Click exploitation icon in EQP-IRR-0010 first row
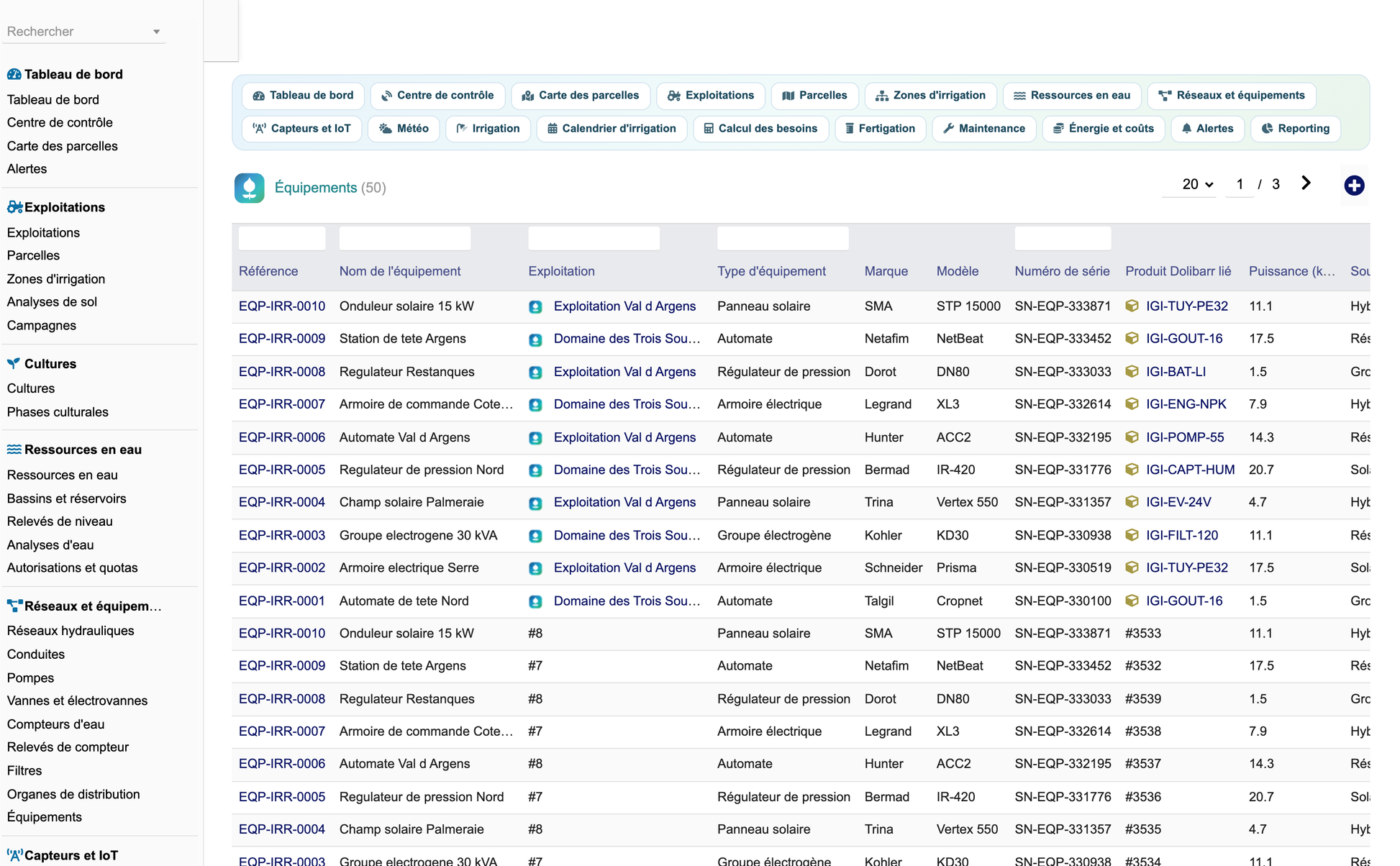 pos(535,306)
